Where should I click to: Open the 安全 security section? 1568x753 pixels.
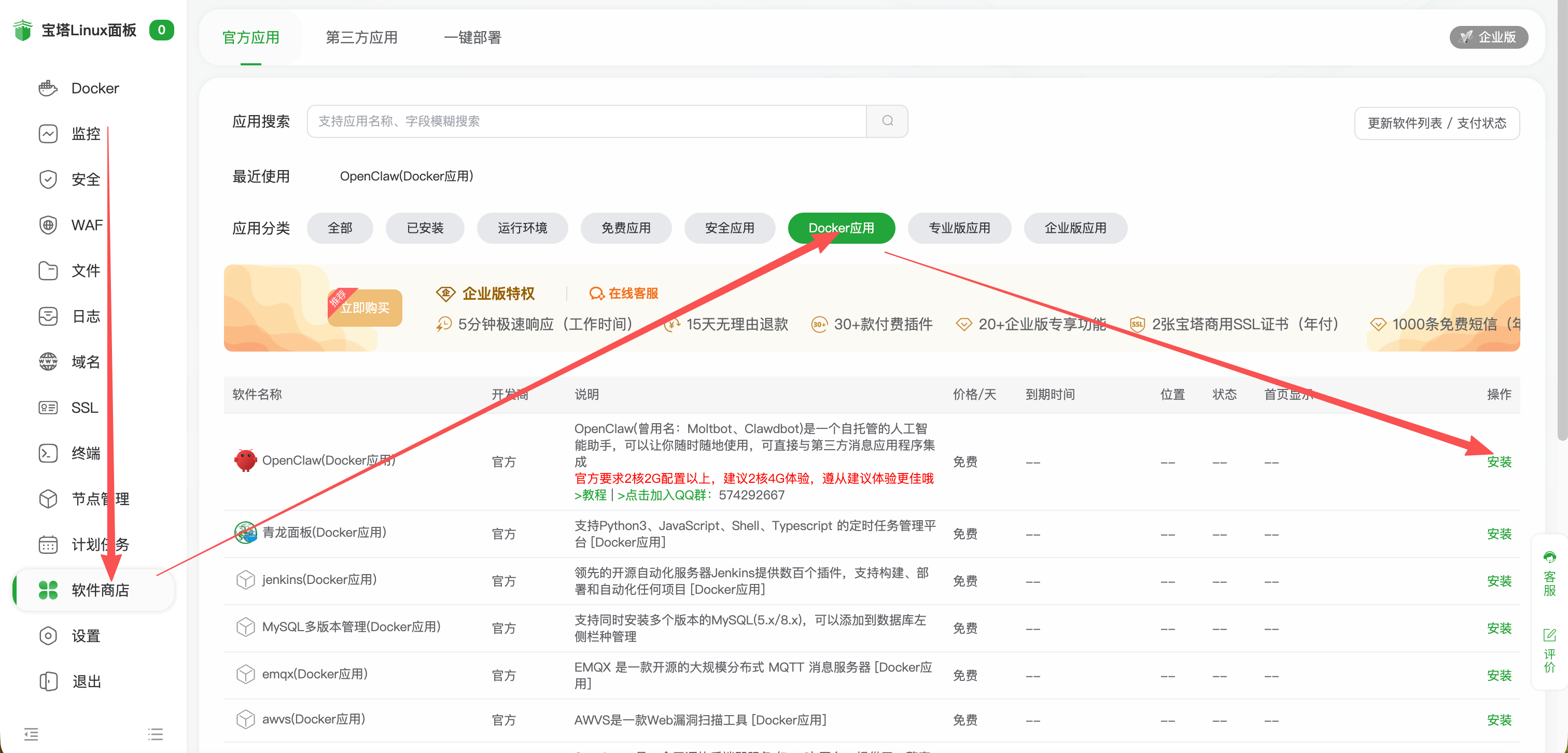coord(86,179)
